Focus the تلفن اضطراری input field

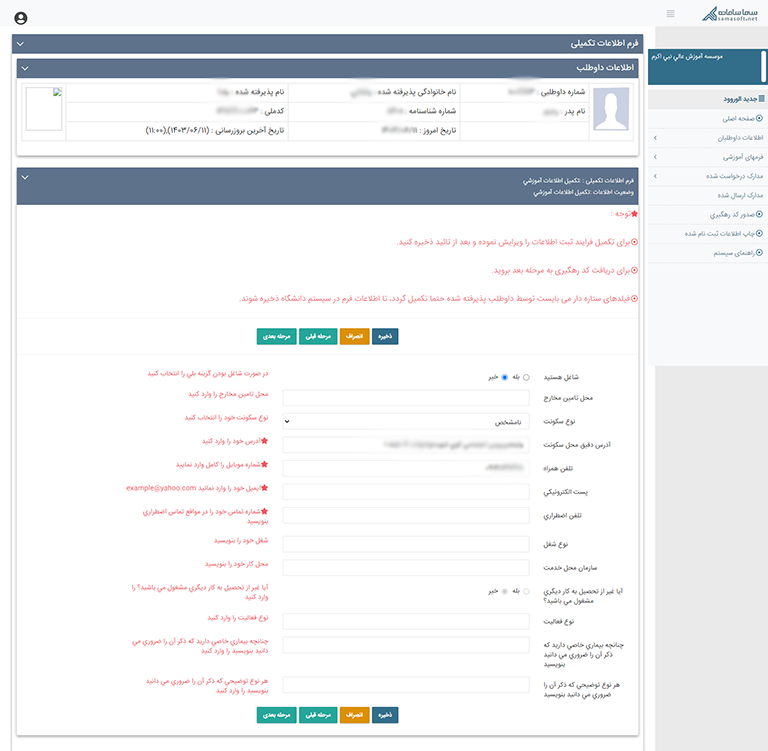[406, 515]
